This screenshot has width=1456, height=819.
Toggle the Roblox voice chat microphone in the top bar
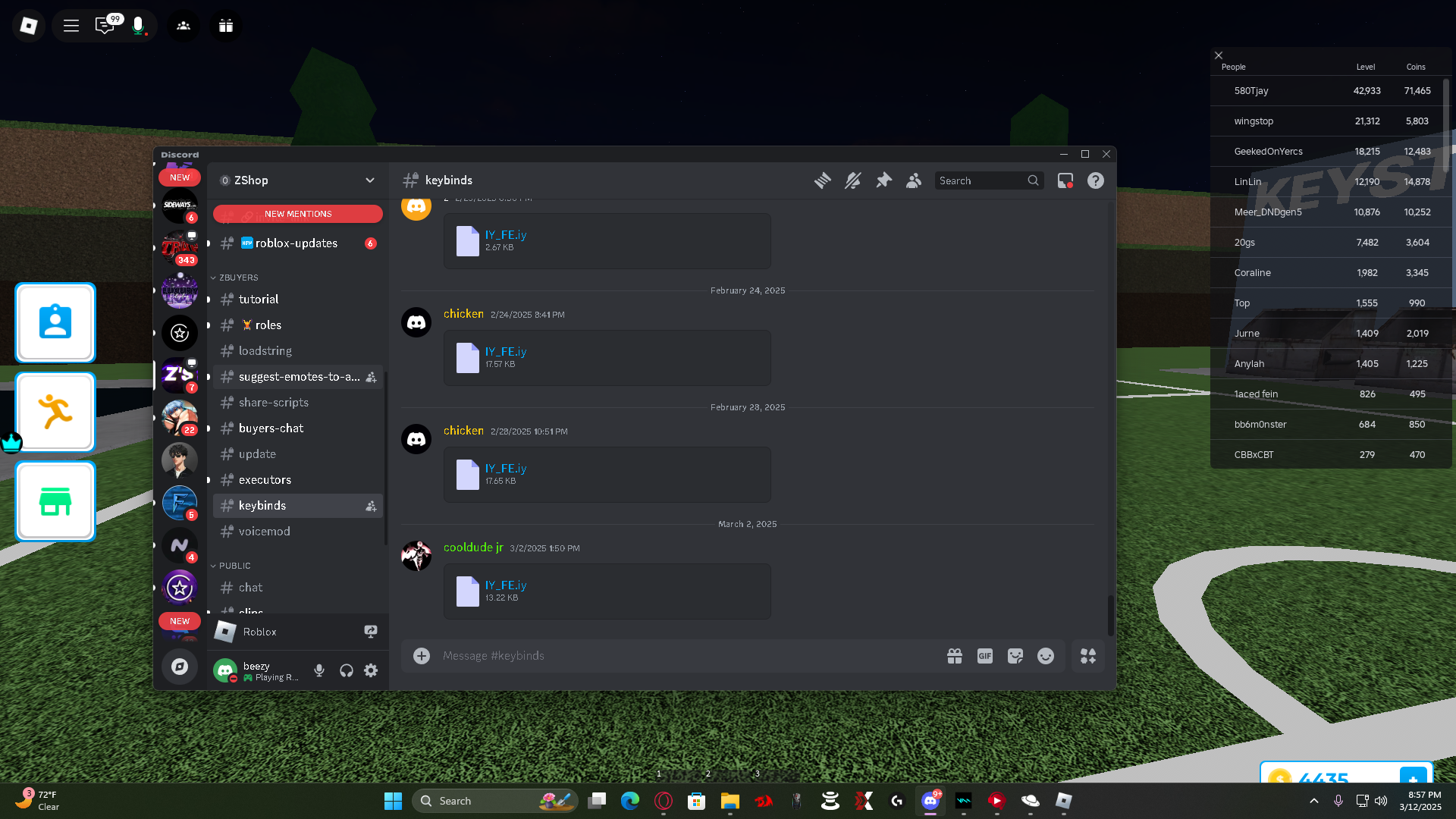[138, 26]
